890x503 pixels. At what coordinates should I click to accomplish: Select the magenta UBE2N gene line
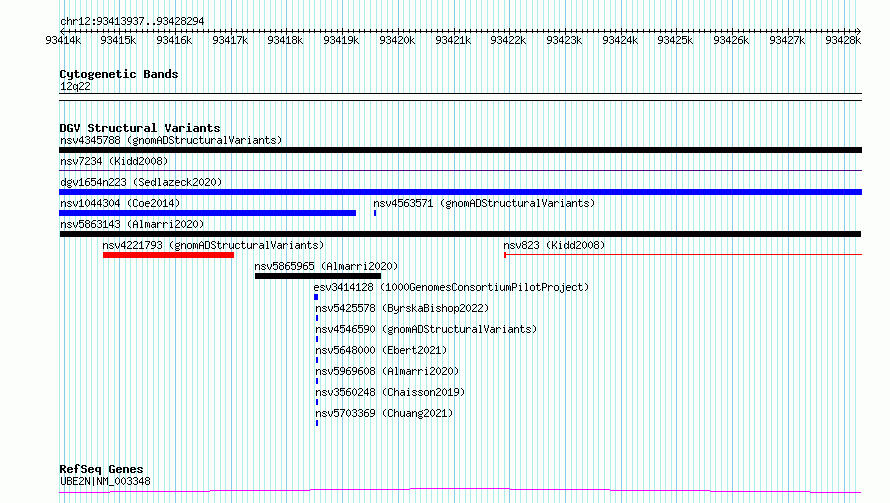coord(460,491)
